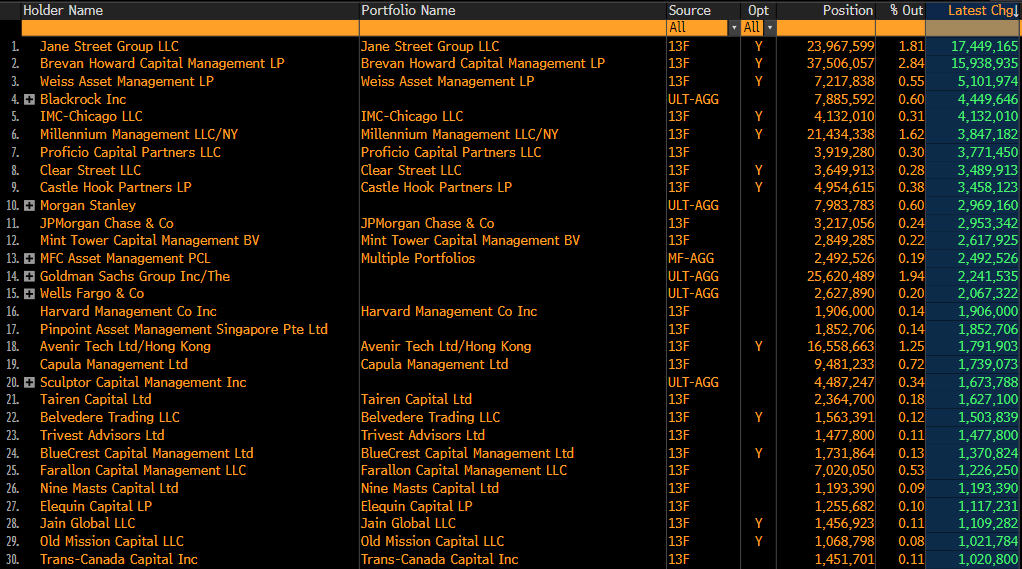
Task: Sort by Source column header
Action: point(689,10)
